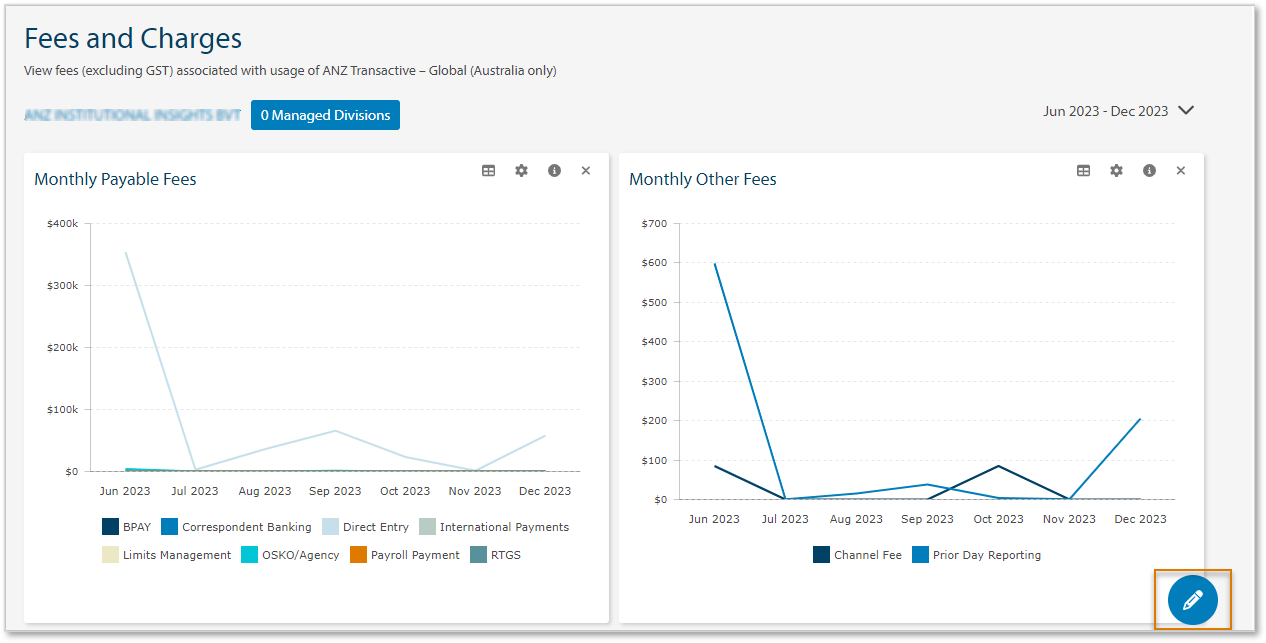Click the pencil edit icon
Image resolution: width=1266 pixels, height=643 pixels.
pyautogui.click(x=1192, y=599)
